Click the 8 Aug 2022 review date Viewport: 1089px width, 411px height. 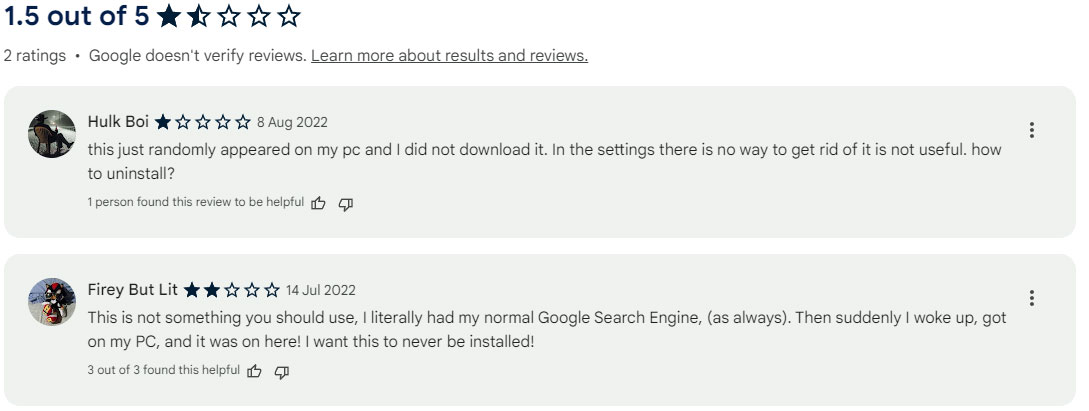tap(292, 123)
